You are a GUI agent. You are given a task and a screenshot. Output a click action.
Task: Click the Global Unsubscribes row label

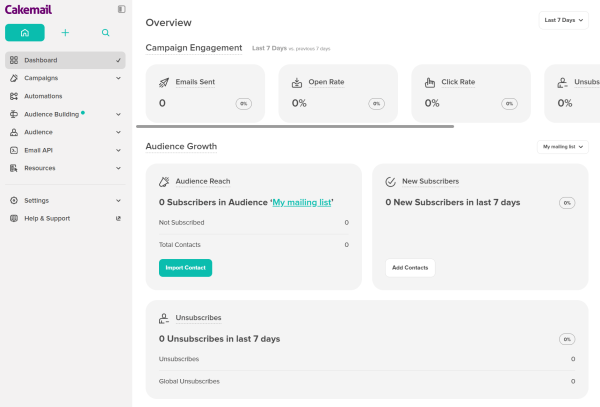189,381
